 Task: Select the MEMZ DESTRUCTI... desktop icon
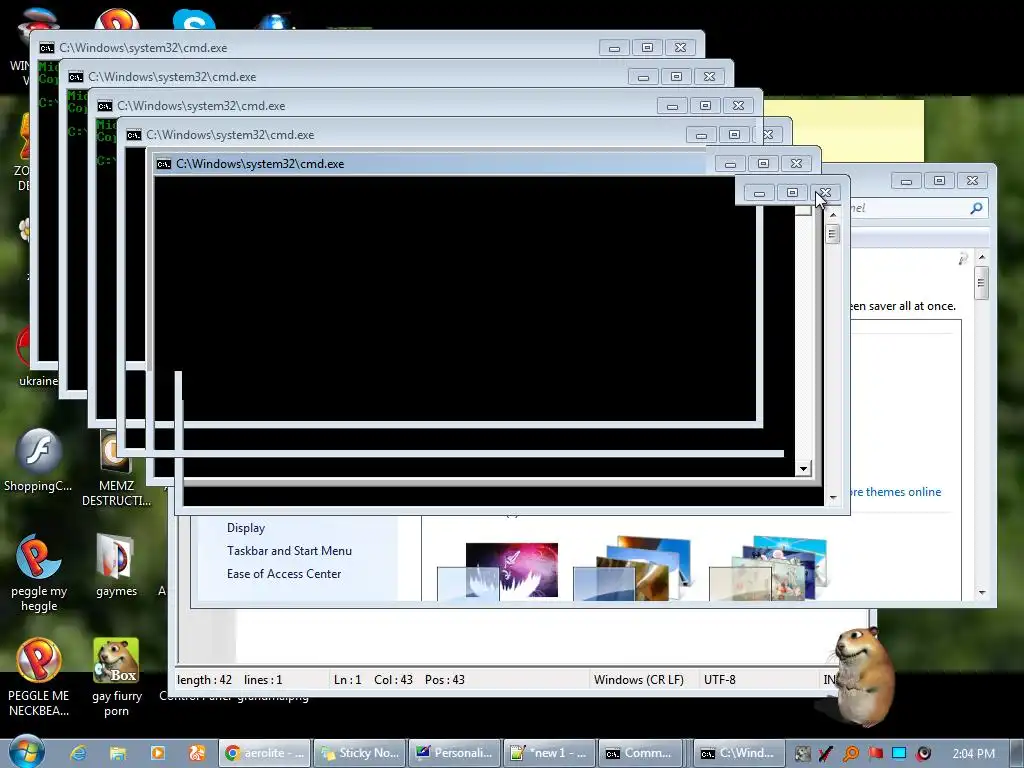tap(116, 468)
